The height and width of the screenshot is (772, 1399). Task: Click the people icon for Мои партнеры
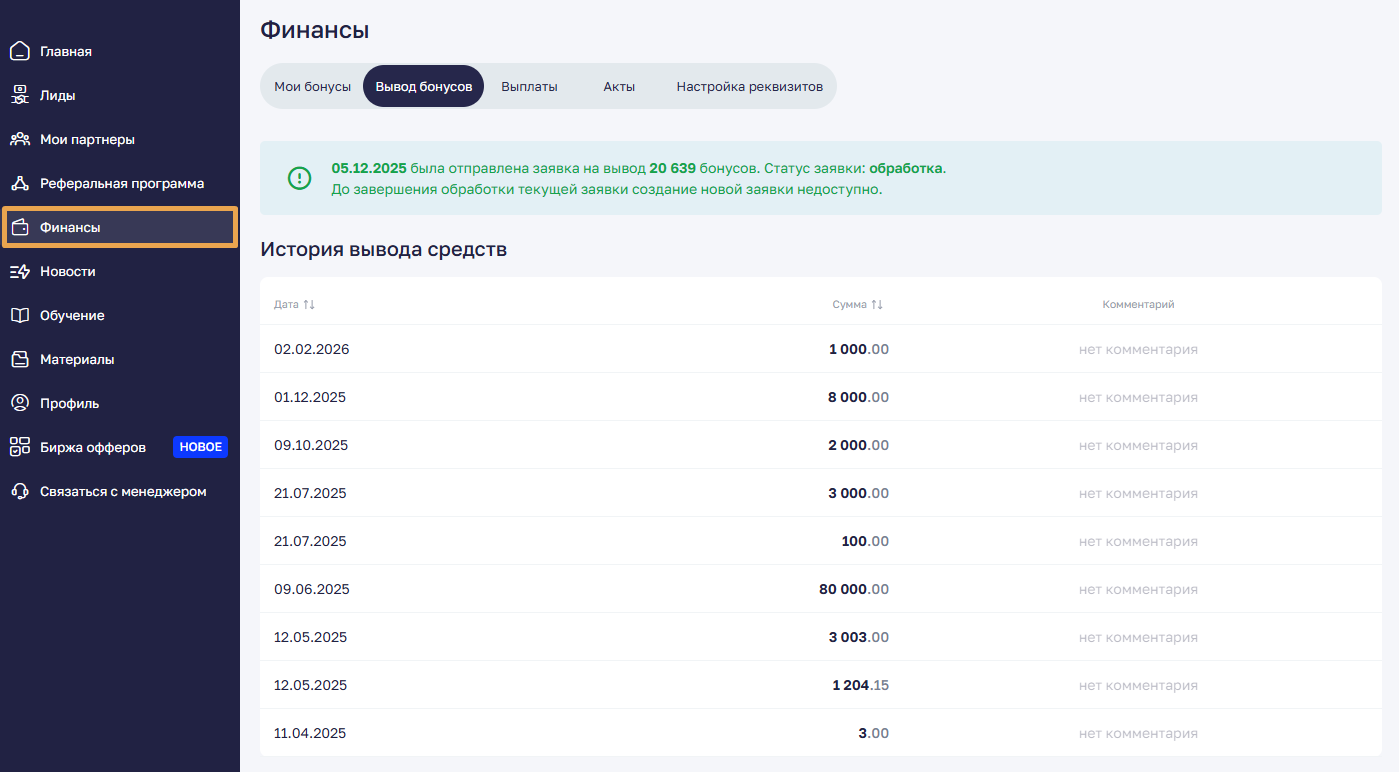[x=19, y=139]
